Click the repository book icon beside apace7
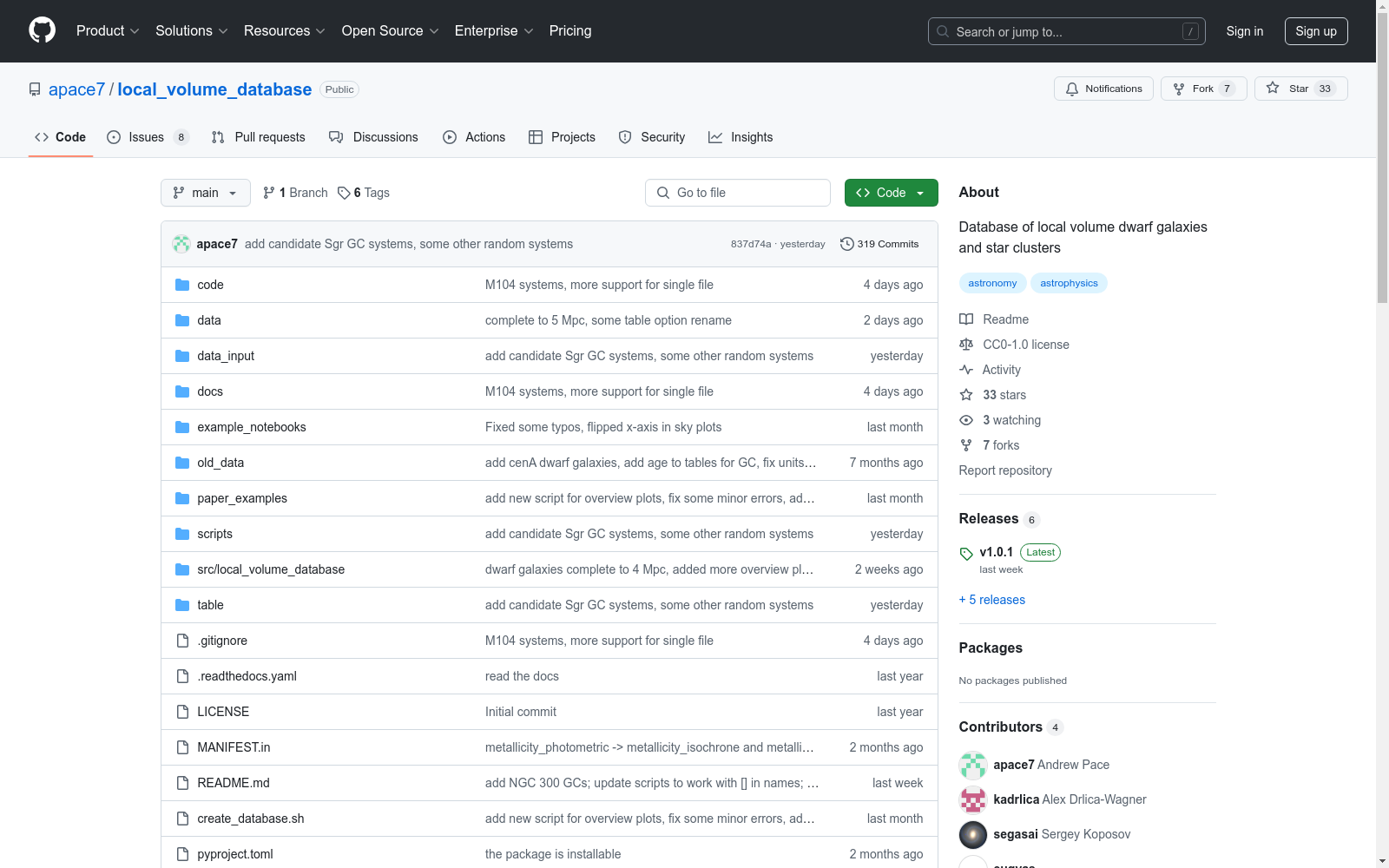 (35, 89)
